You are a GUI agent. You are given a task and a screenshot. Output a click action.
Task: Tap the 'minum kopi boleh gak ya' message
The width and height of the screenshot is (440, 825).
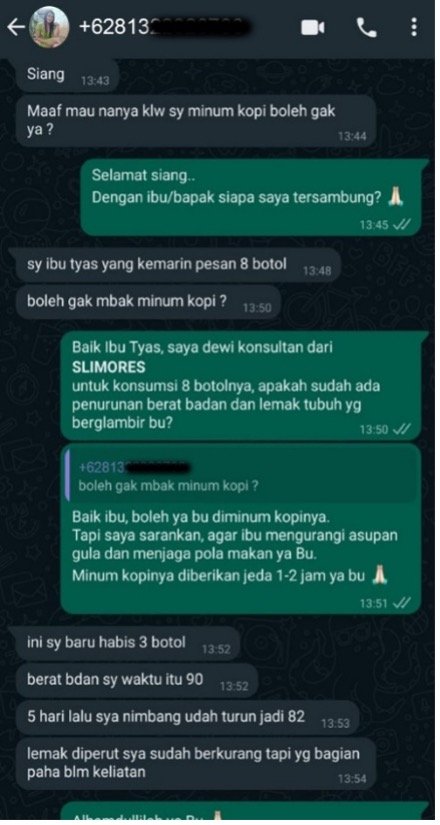point(196,120)
